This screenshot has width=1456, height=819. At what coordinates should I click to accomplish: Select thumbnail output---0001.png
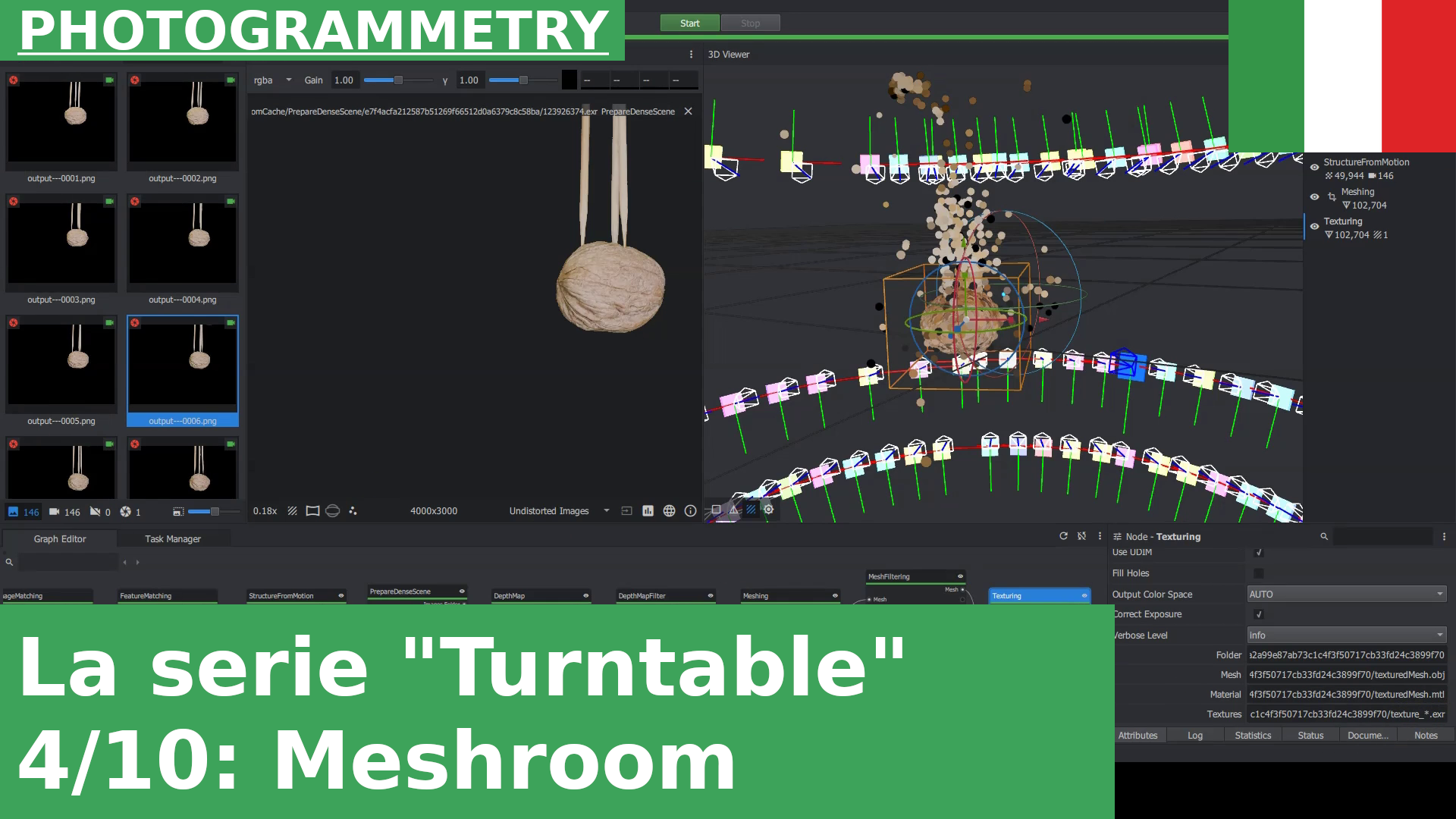coord(61,128)
